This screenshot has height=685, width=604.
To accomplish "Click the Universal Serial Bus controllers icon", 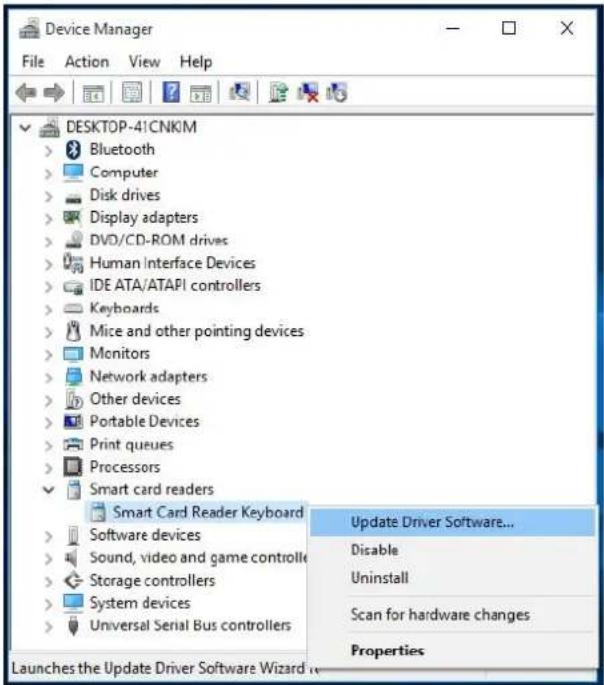I will tap(73, 626).
